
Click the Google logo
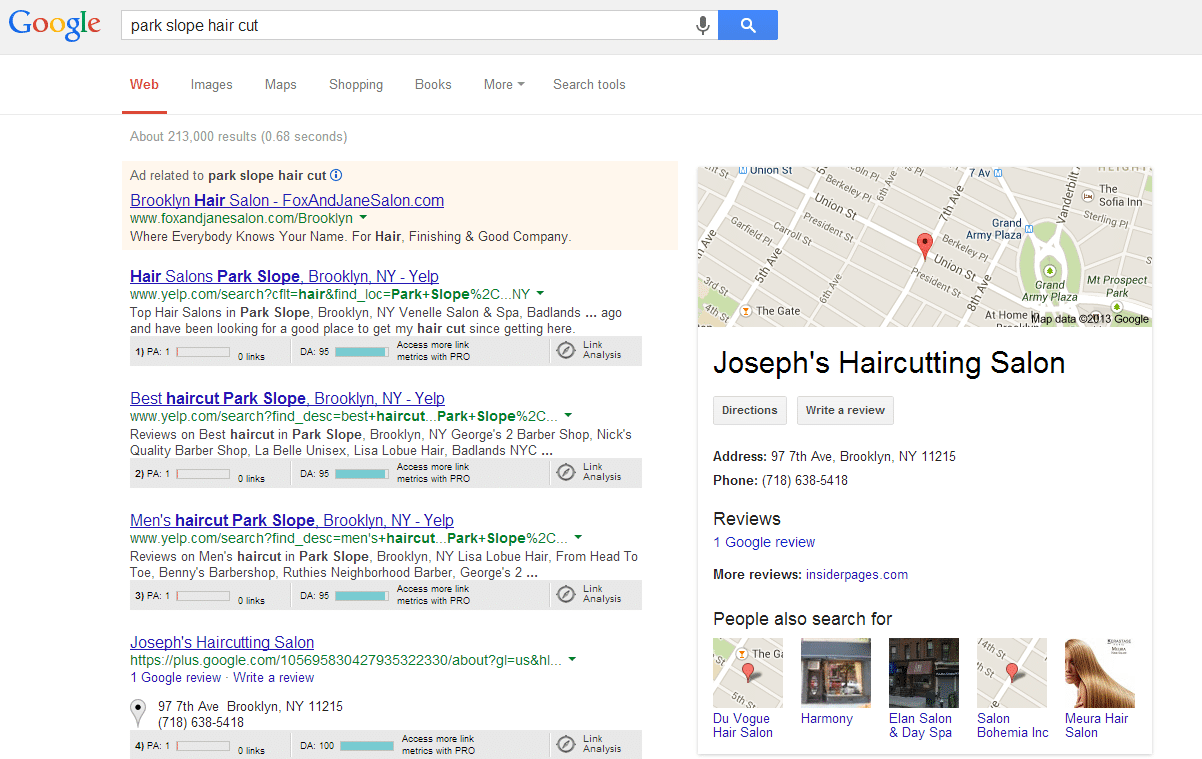coord(55,26)
